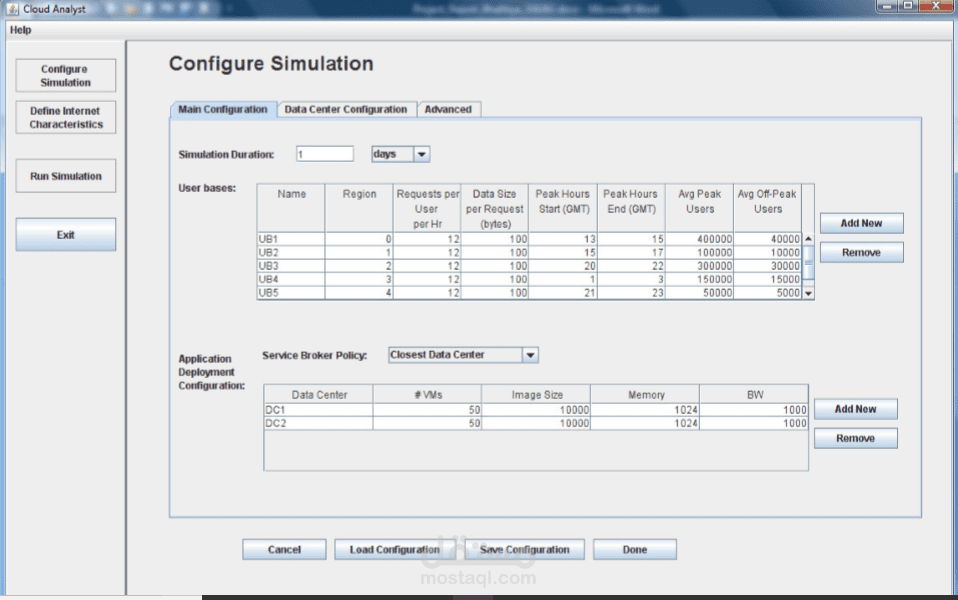Click UB2 Peak Hours Start value 15

point(563,252)
